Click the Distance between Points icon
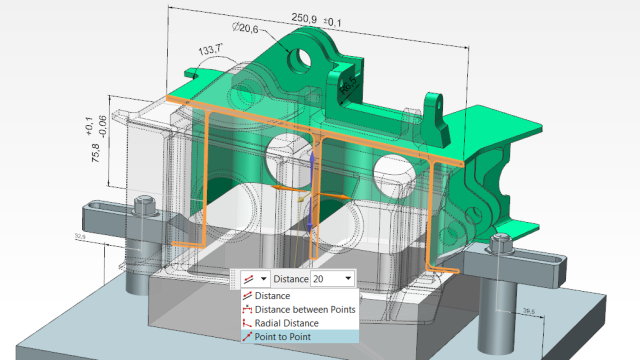 point(247,310)
